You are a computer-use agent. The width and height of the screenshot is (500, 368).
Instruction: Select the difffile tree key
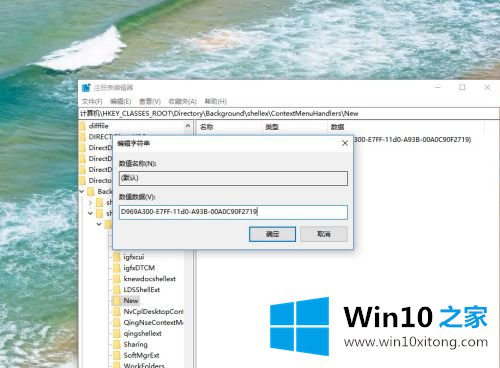point(98,126)
